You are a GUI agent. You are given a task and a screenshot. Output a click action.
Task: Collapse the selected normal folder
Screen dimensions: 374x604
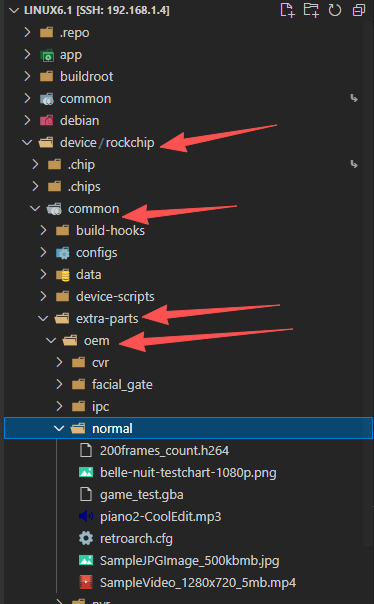[59, 428]
